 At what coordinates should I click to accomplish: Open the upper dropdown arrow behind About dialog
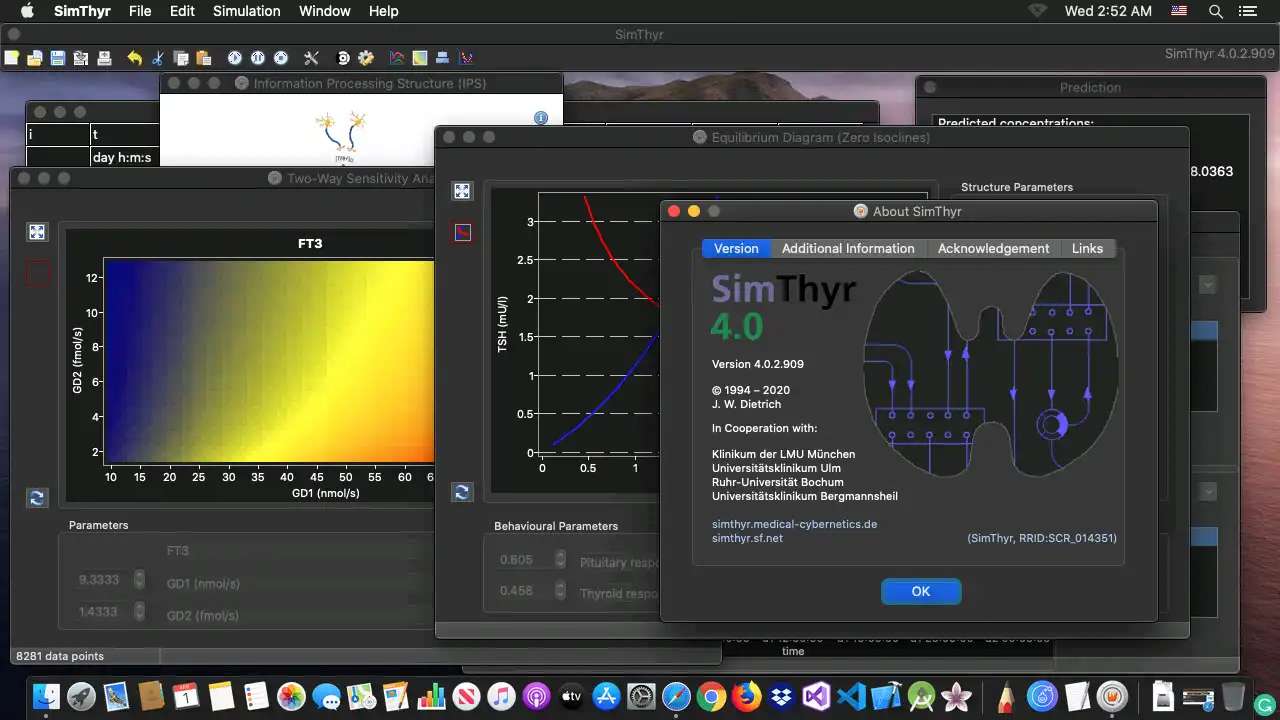click(x=1207, y=285)
